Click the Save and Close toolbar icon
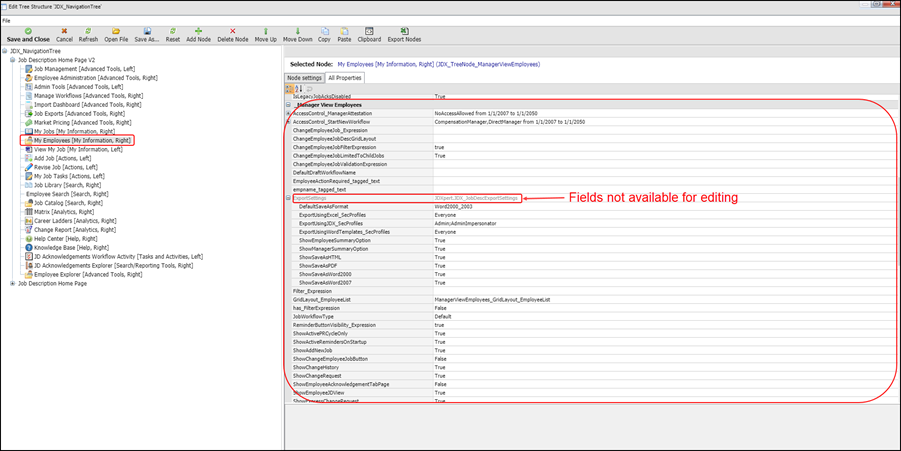This screenshot has width=901, height=451. (x=27, y=32)
